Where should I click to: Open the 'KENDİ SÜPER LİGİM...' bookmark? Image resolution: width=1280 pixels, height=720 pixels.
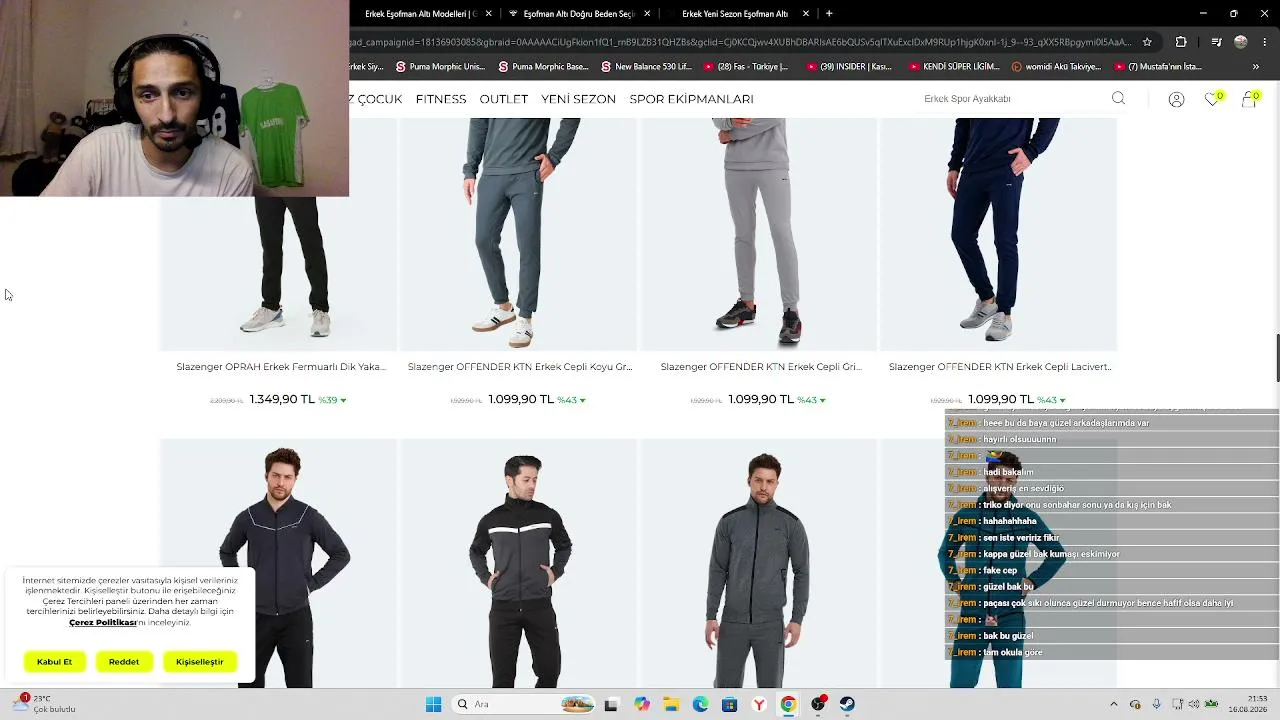954,67
